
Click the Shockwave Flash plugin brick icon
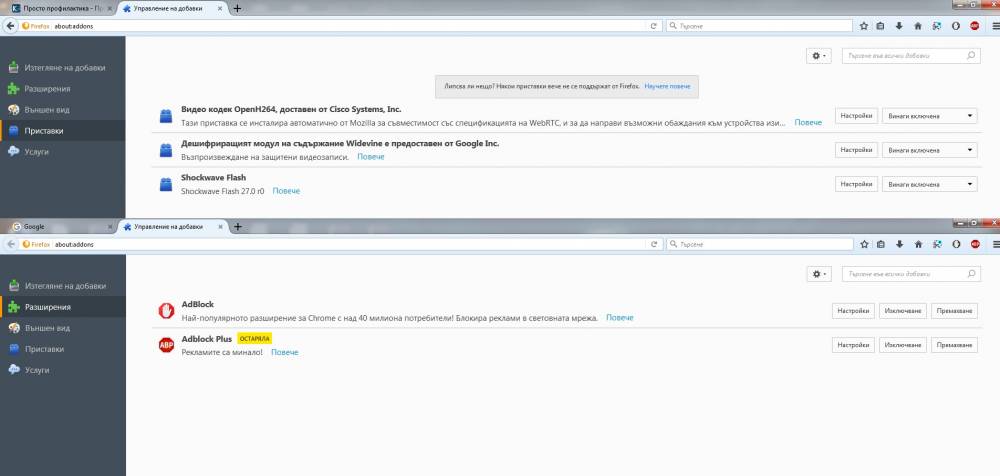[166, 184]
